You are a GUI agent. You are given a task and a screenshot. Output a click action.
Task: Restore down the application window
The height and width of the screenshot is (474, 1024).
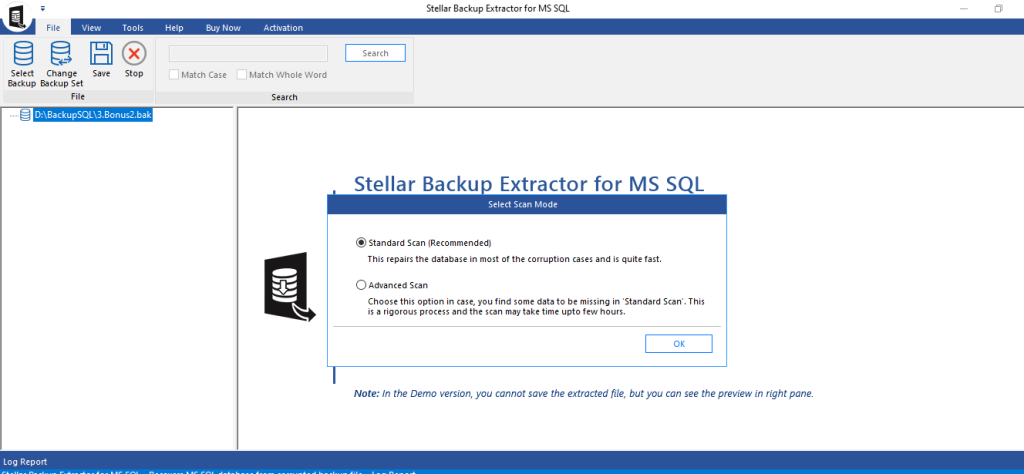998,8
